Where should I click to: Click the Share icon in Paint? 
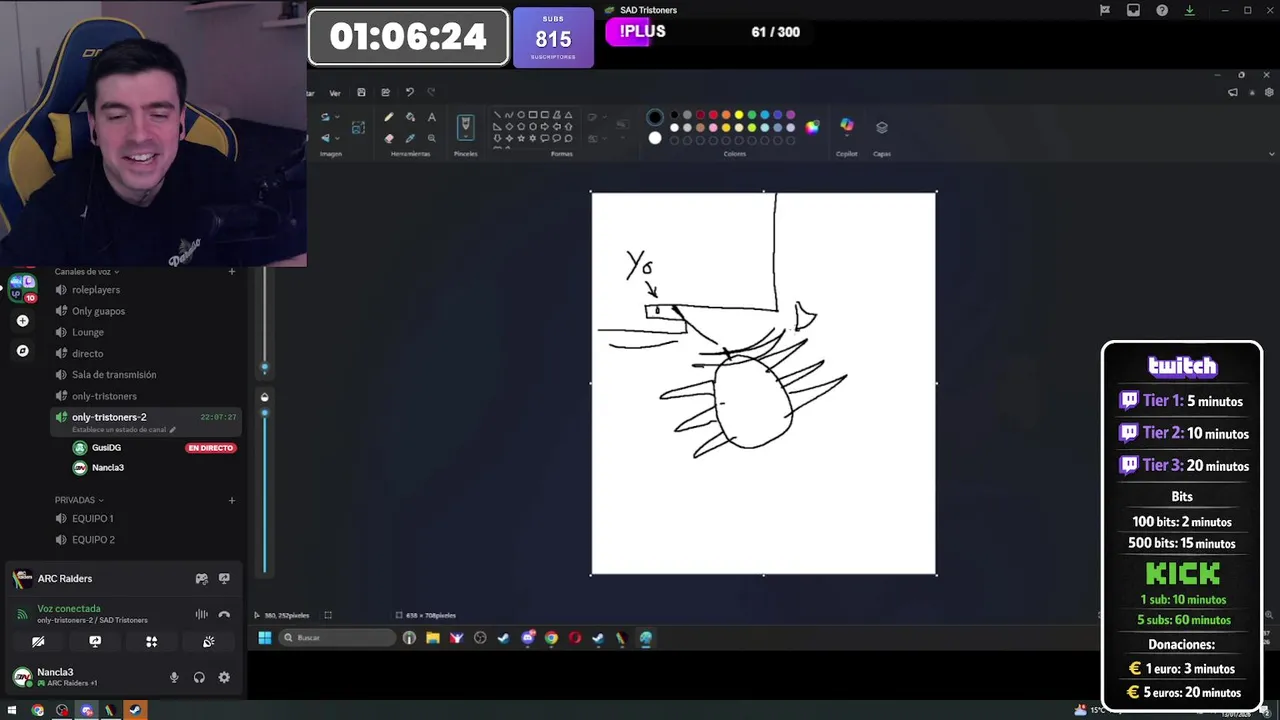tap(385, 92)
